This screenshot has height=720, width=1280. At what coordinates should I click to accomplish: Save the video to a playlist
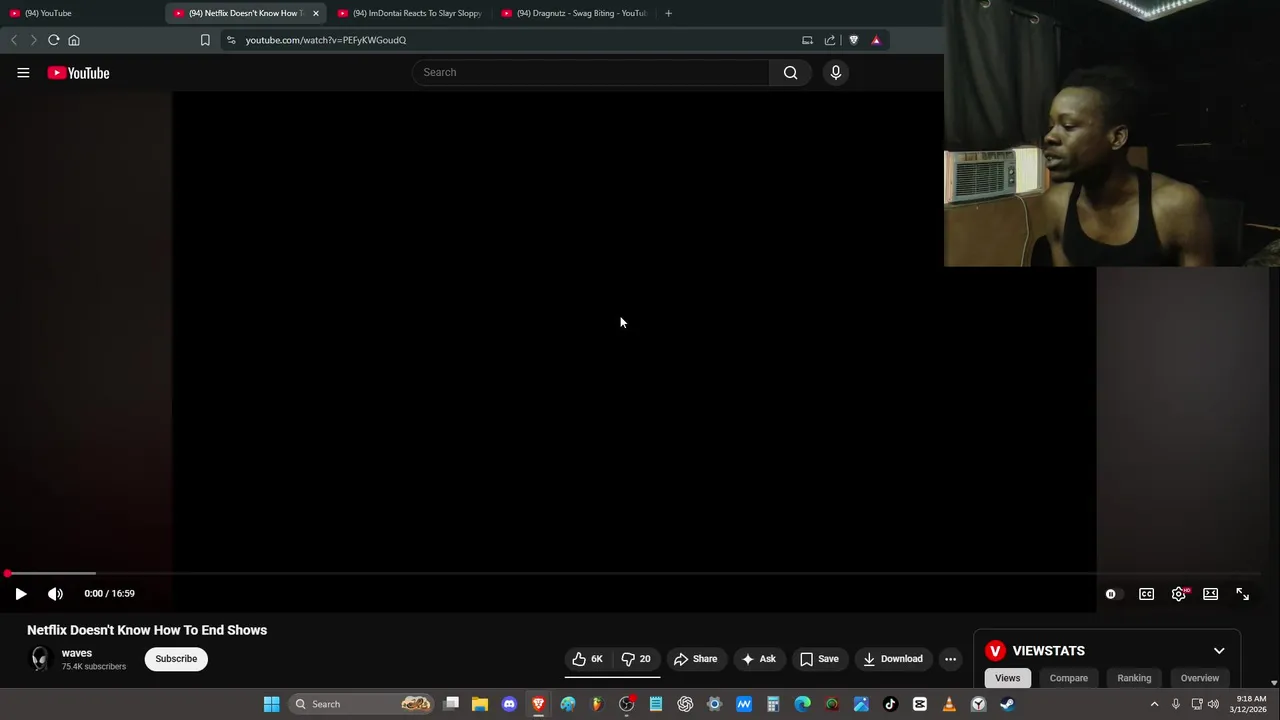tap(819, 659)
